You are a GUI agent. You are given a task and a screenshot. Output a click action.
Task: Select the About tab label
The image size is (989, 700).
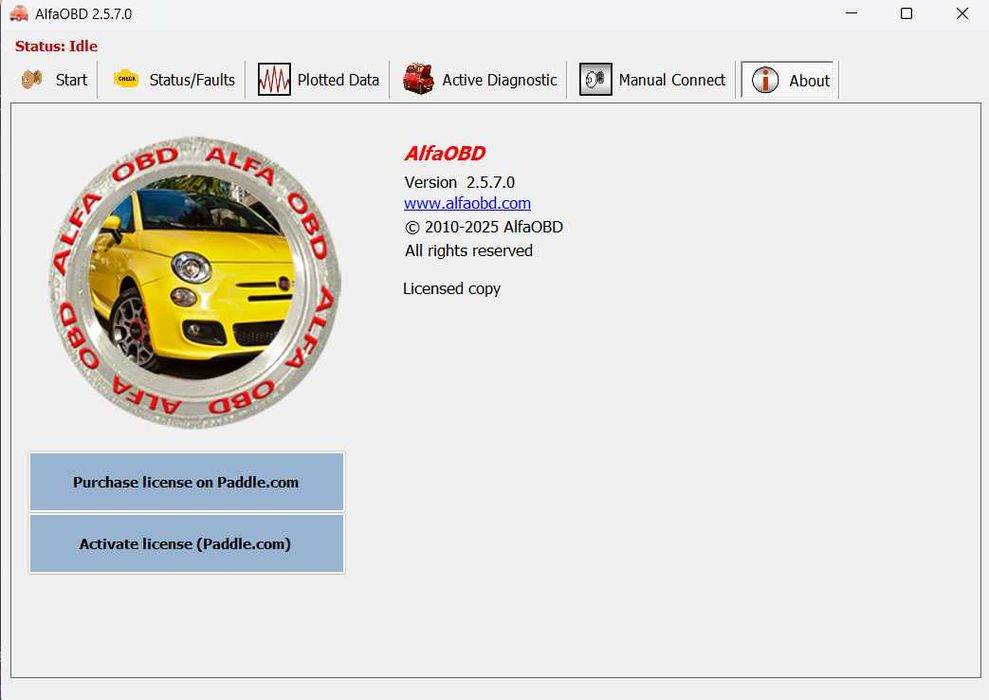click(809, 81)
